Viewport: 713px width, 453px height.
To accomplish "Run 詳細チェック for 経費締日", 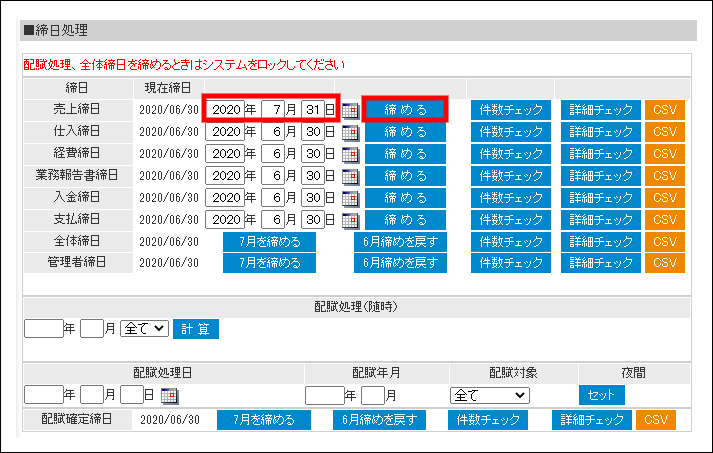I will tap(601, 154).
